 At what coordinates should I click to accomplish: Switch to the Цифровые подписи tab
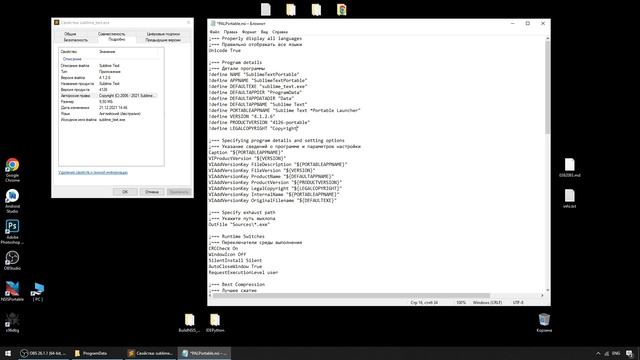click(x=163, y=34)
